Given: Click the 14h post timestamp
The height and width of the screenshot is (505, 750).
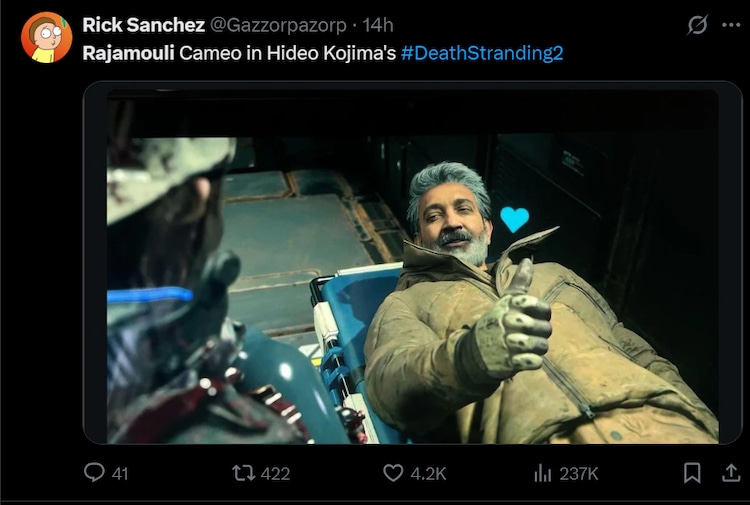Looking at the screenshot, I should point(377,24).
